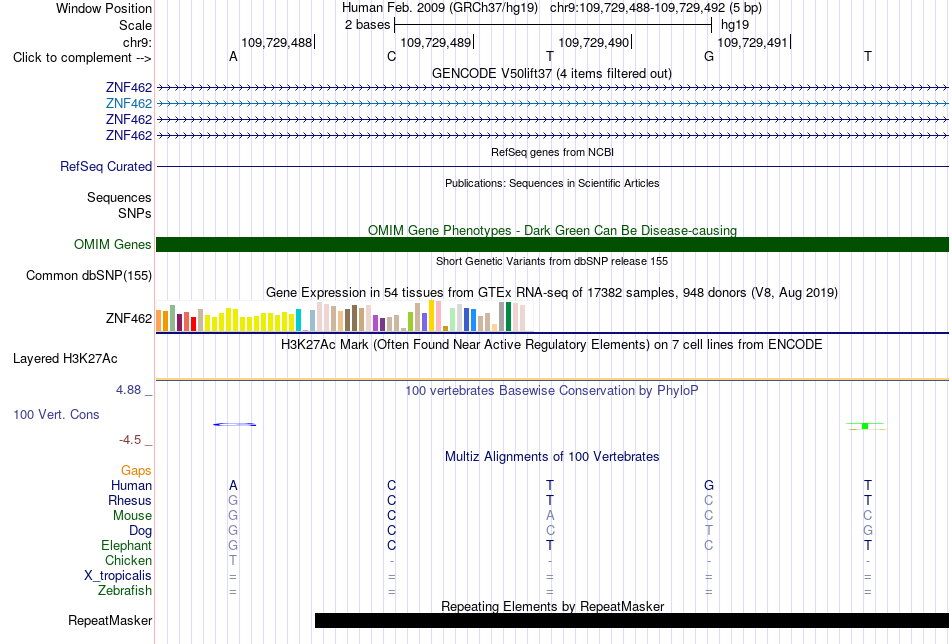Select the Mouse species label
Image resolution: width=950 pixels, height=644 pixels.
(x=132, y=516)
